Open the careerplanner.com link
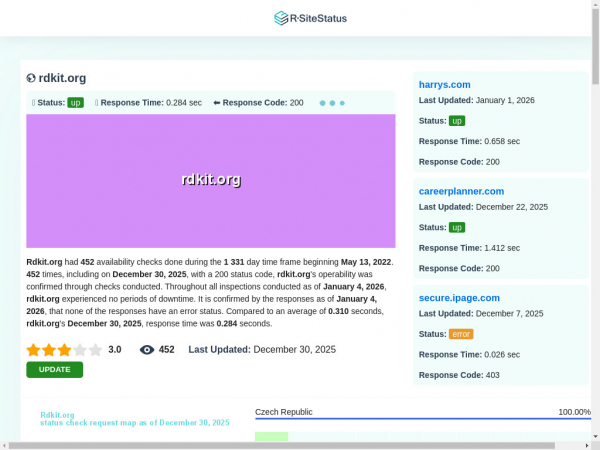The height and width of the screenshot is (450, 600). [x=461, y=191]
